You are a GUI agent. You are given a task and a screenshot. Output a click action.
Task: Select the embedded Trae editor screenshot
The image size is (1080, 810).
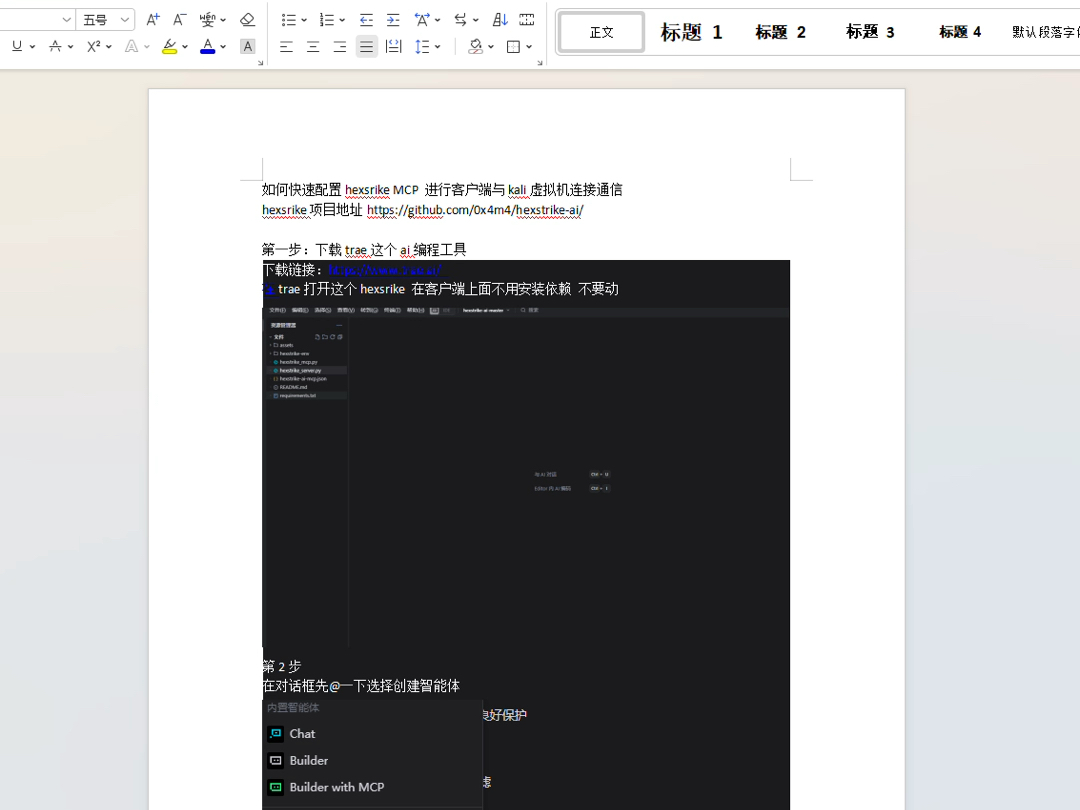[526, 475]
